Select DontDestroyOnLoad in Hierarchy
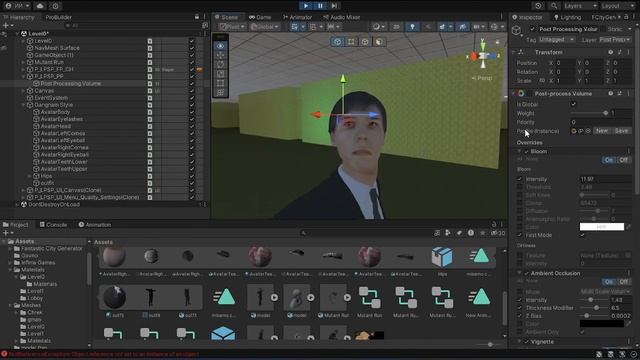This screenshot has width=640, height=360. 54,204
